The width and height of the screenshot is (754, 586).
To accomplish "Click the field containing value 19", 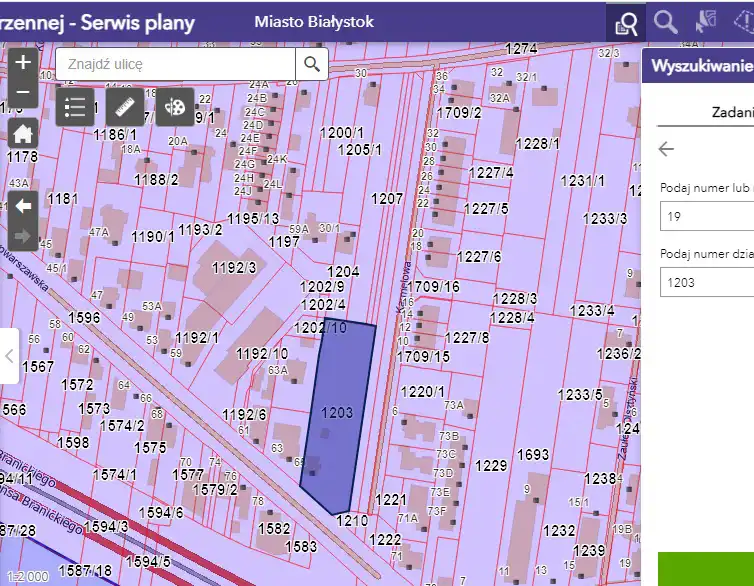I will tap(706, 216).
